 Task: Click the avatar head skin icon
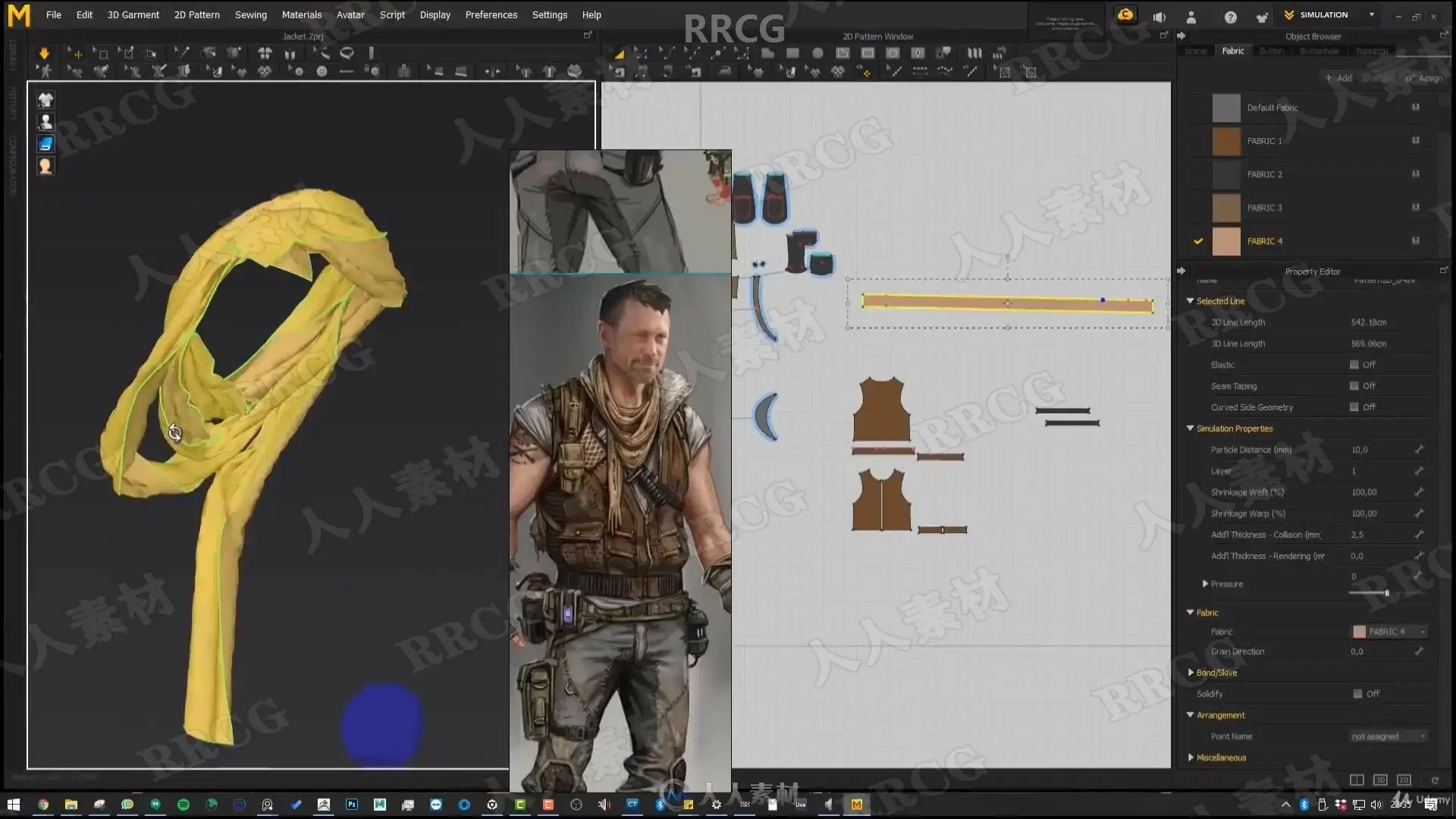(x=45, y=166)
